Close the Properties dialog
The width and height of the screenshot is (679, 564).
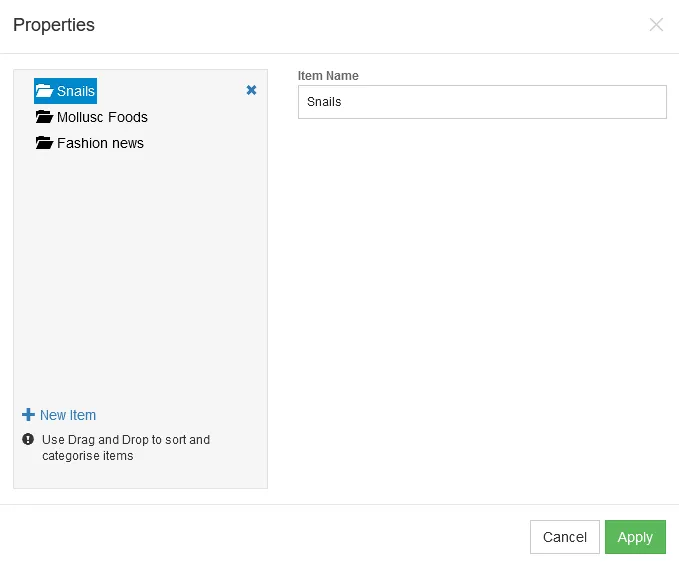(656, 25)
